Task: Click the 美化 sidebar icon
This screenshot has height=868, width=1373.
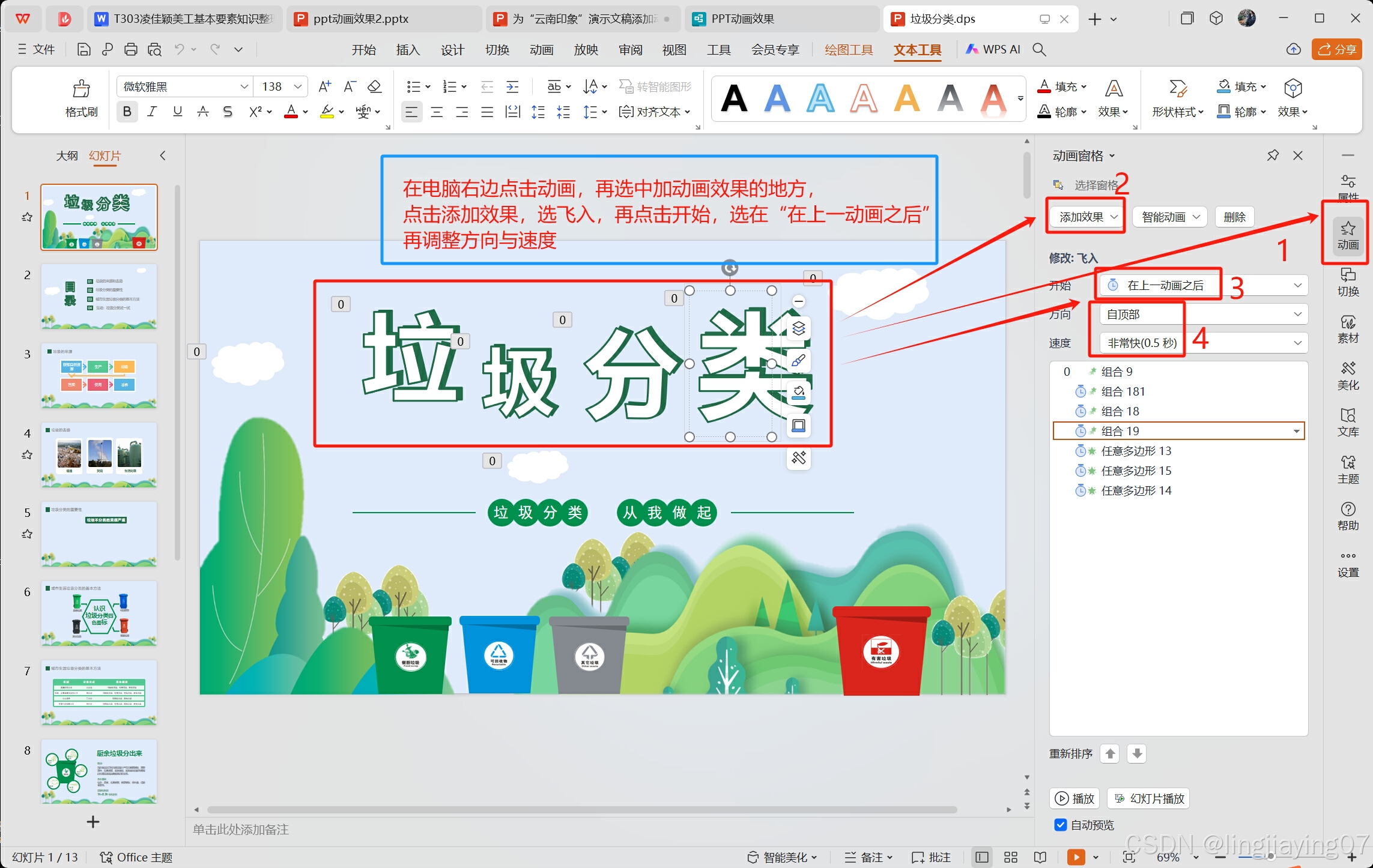Action: 1347,376
